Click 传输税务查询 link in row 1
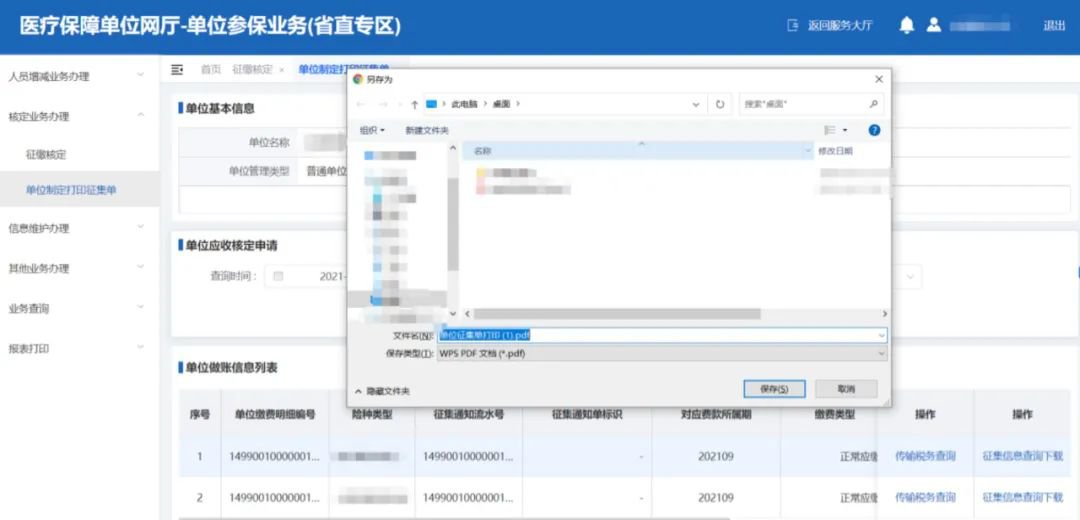 click(x=924, y=456)
